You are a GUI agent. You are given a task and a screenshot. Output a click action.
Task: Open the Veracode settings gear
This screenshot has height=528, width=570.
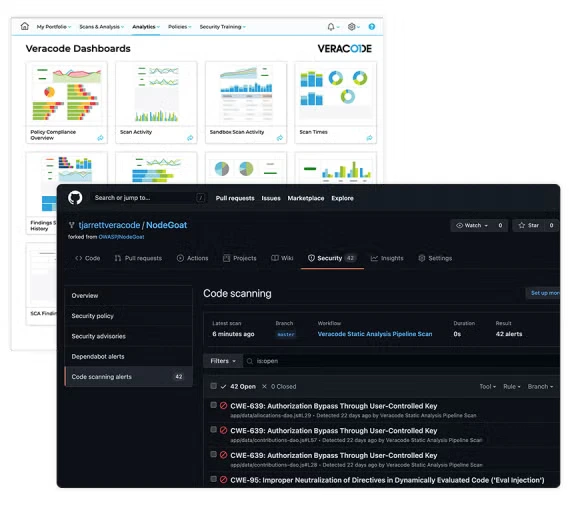pos(352,27)
